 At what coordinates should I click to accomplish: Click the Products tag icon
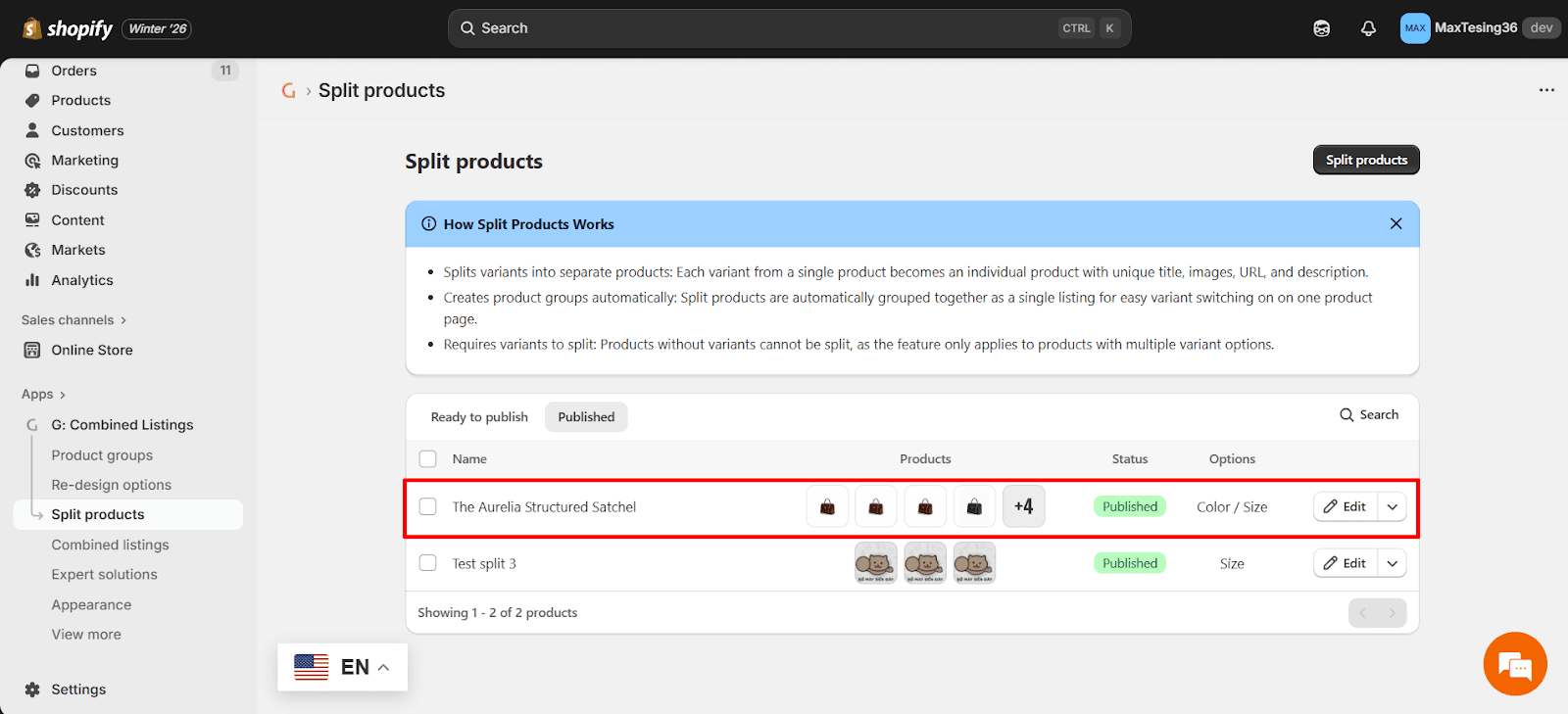coord(32,100)
